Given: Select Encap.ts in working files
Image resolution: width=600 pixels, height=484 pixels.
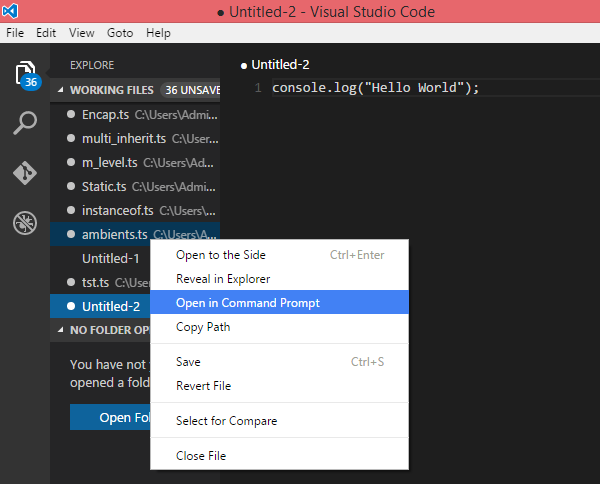Looking at the screenshot, I should click(x=106, y=114).
